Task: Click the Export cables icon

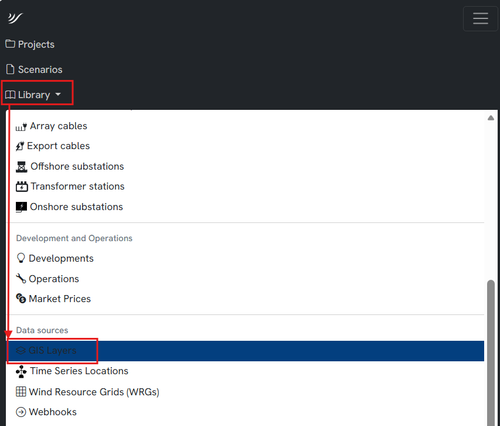Action: click(20, 146)
